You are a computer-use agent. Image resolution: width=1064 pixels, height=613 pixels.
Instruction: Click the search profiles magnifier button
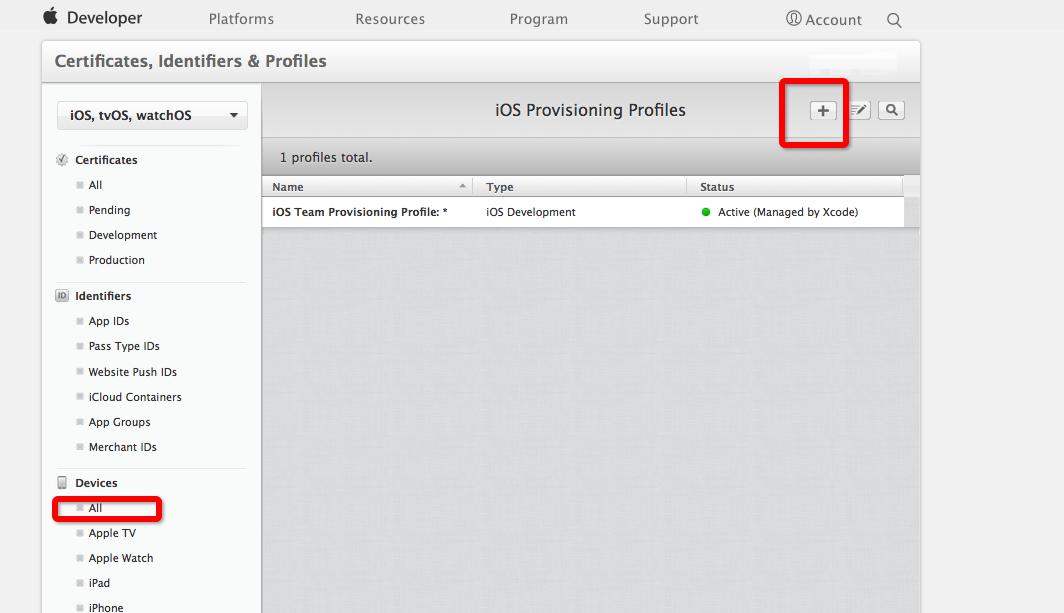pos(891,110)
